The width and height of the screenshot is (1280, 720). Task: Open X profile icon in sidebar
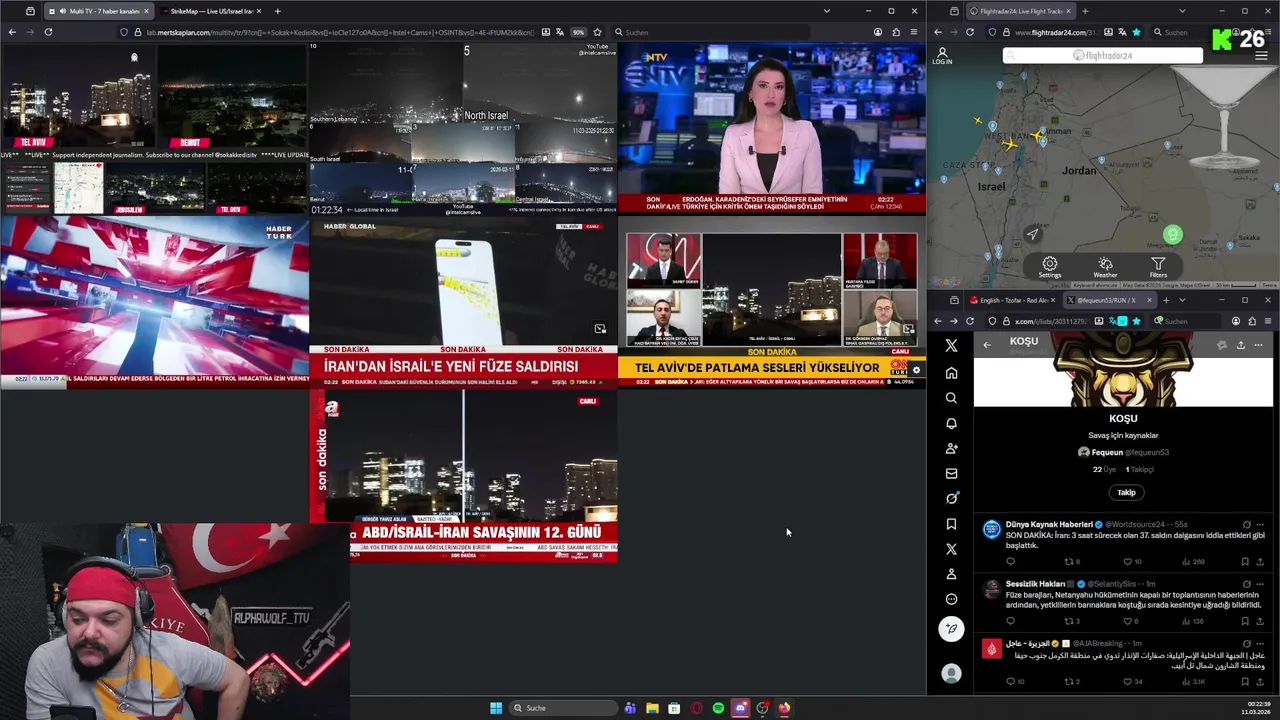click(951, 574)
